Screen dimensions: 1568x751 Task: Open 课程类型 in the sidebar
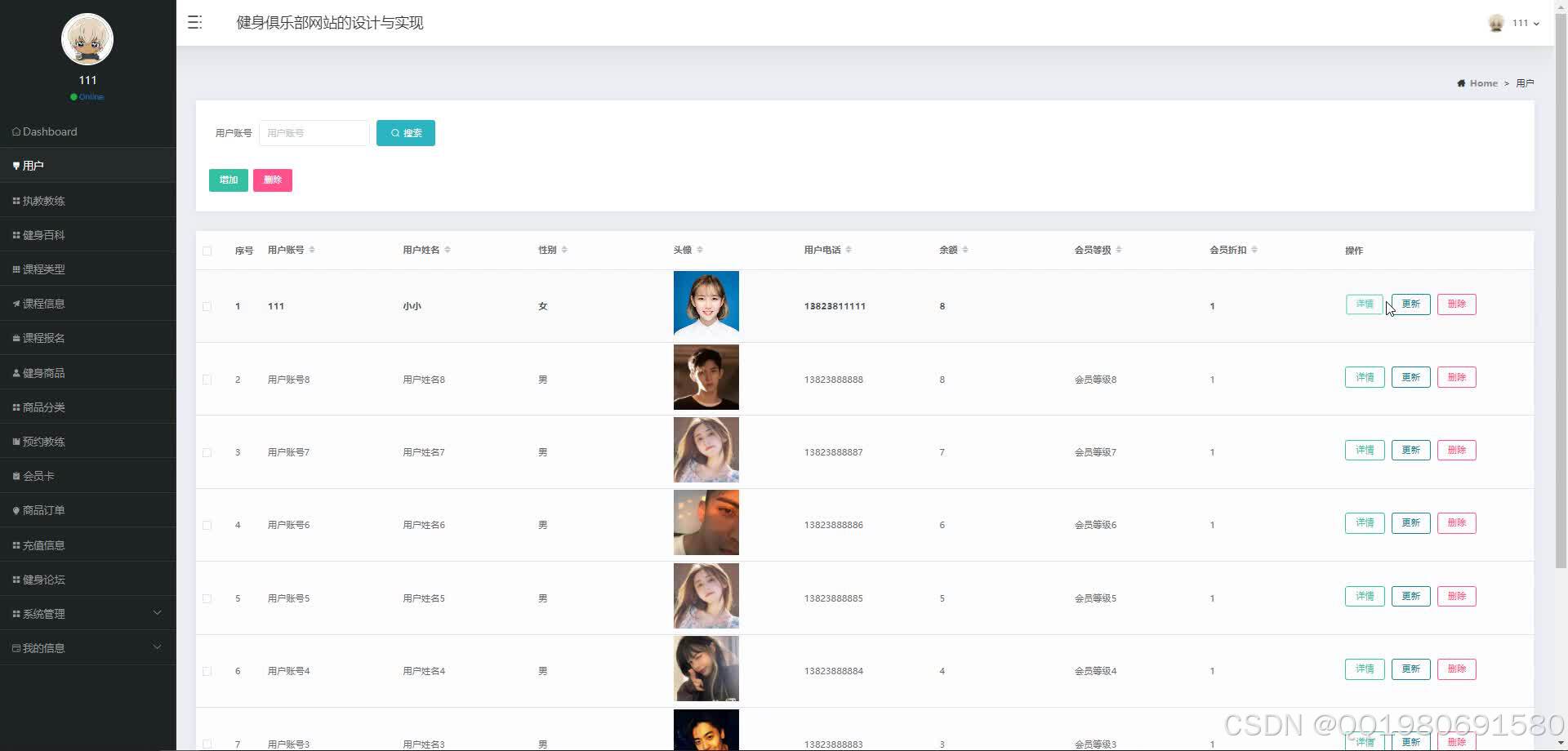[x=87, y=269]
